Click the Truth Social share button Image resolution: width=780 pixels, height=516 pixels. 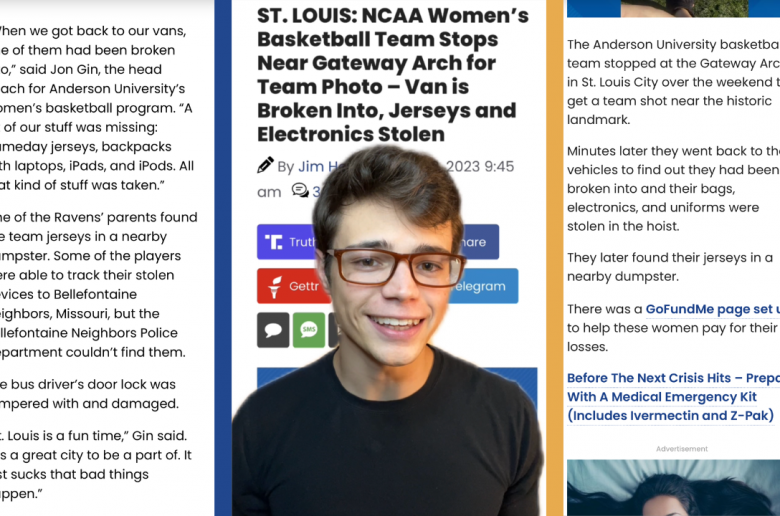286,242
